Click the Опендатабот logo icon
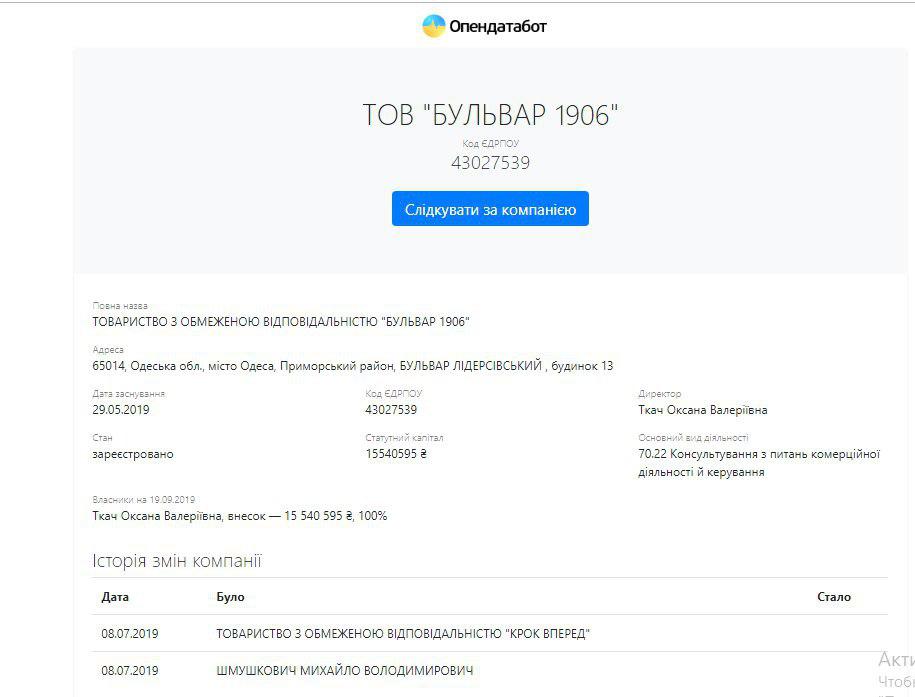Image resolution: width=915 pixels, height=697 pixels. 434,26
